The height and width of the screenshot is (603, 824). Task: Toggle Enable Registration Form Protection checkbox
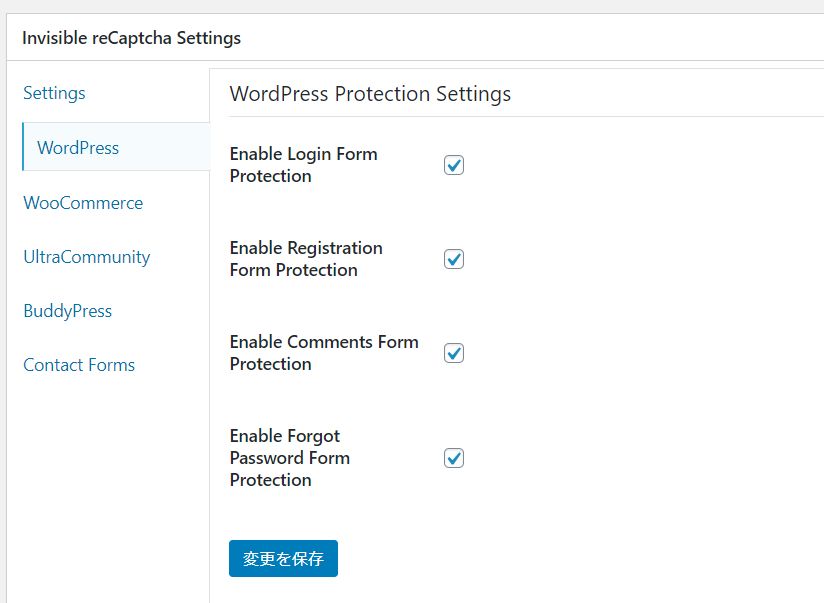click(x=454, y=259)
